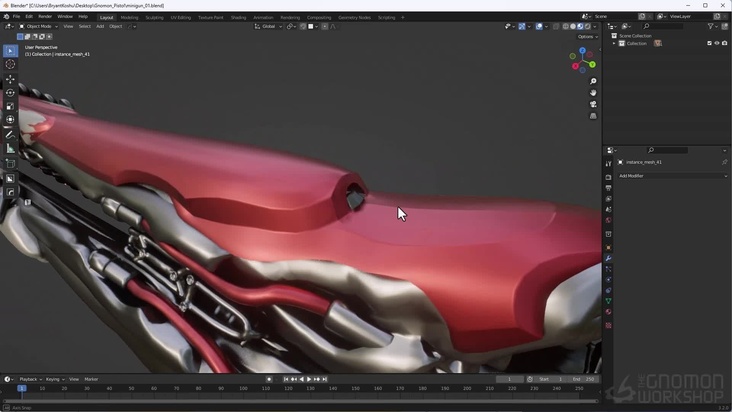
Task: Hide Collection with the eye icon
Action: [x=717, y=43]
